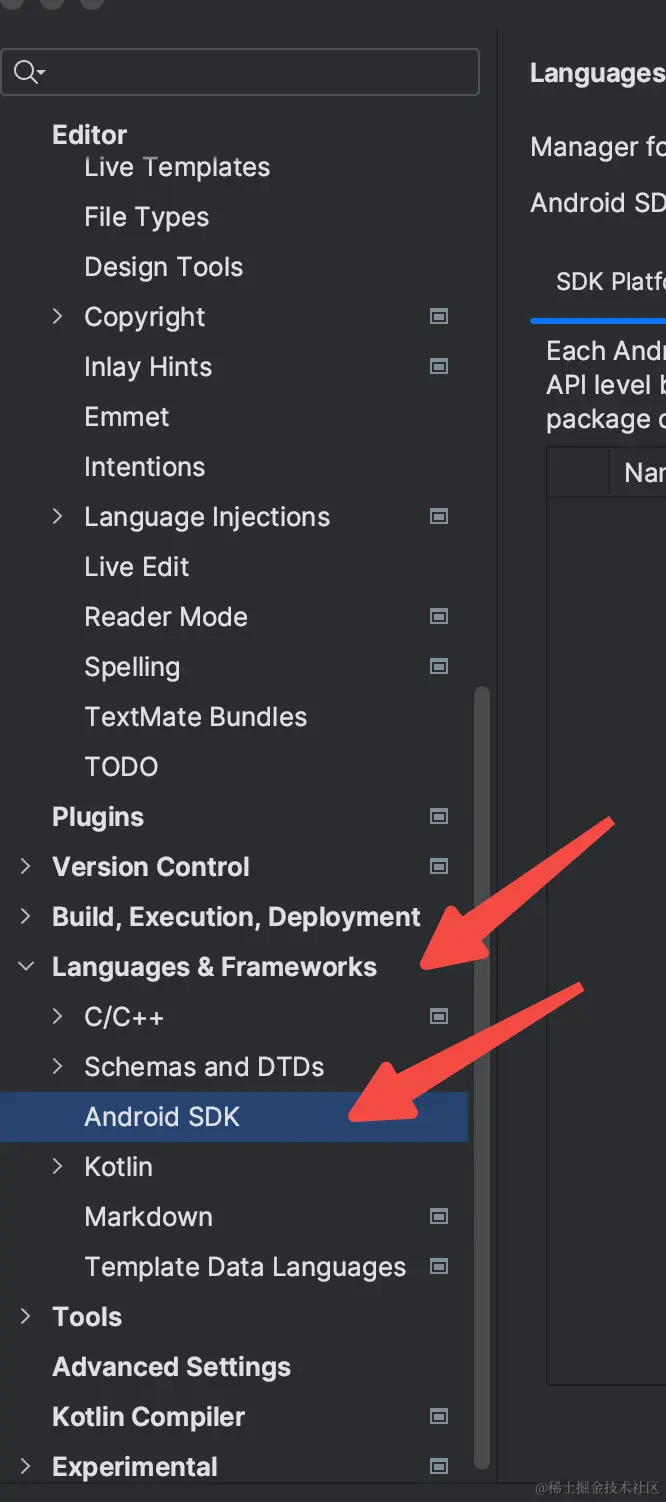Click project-level icon beside Reader Mode
The width and height of the screenshot is (666, 1502).
(x=438, y=617)
